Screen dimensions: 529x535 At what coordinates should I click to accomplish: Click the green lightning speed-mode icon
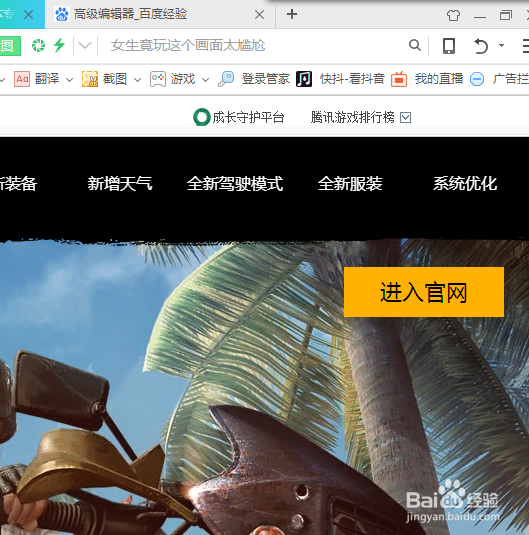pos(59,45)
